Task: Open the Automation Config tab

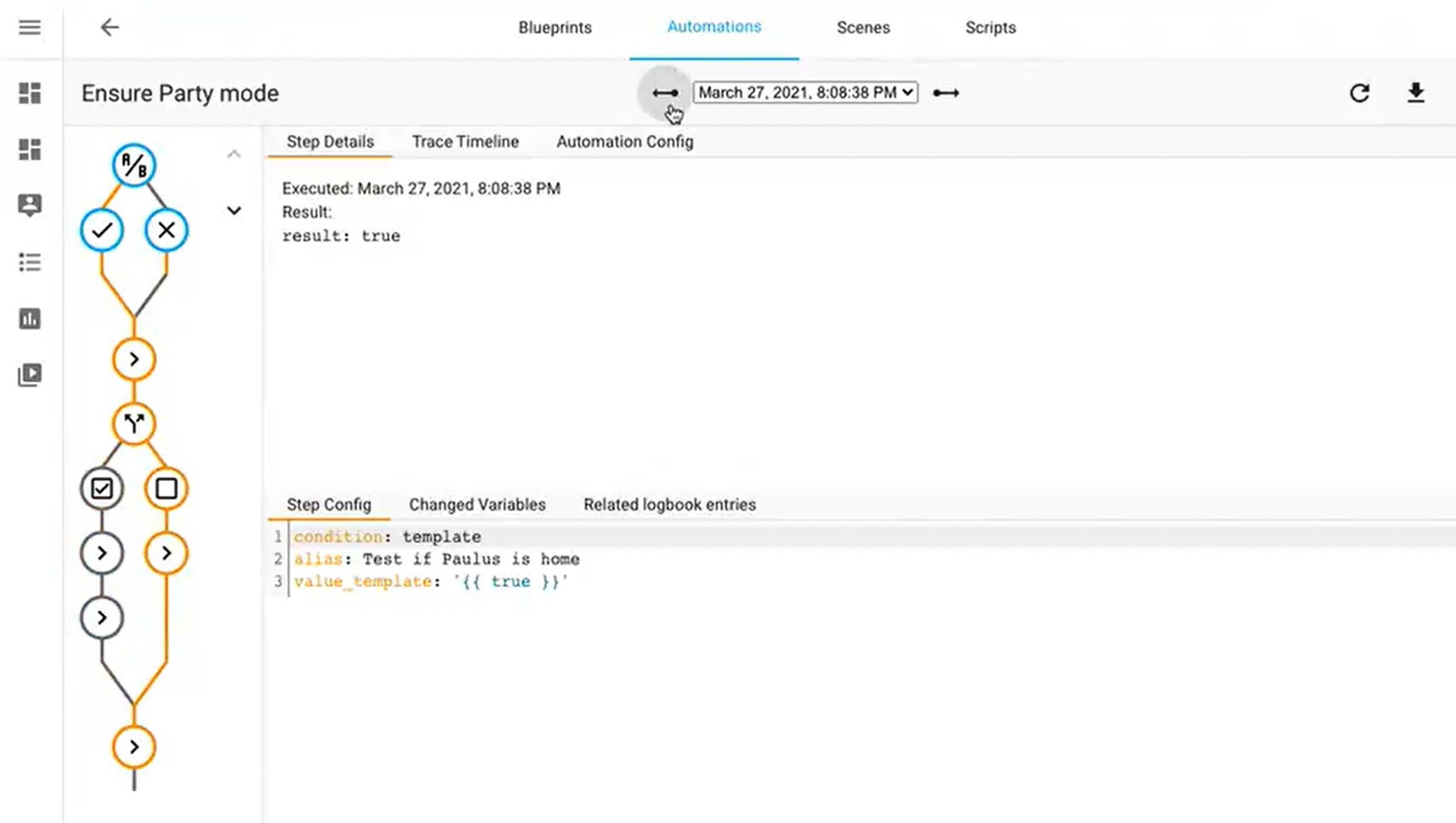Action: point(625,142)
